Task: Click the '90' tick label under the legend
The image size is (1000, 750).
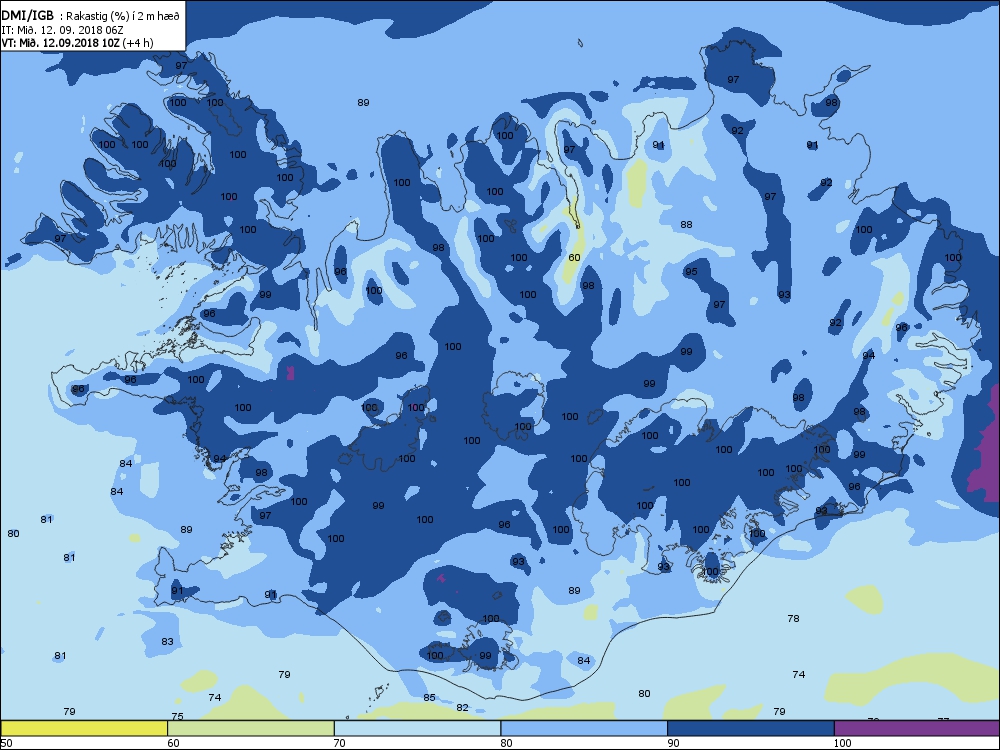Action: click(x=673, y=743)
